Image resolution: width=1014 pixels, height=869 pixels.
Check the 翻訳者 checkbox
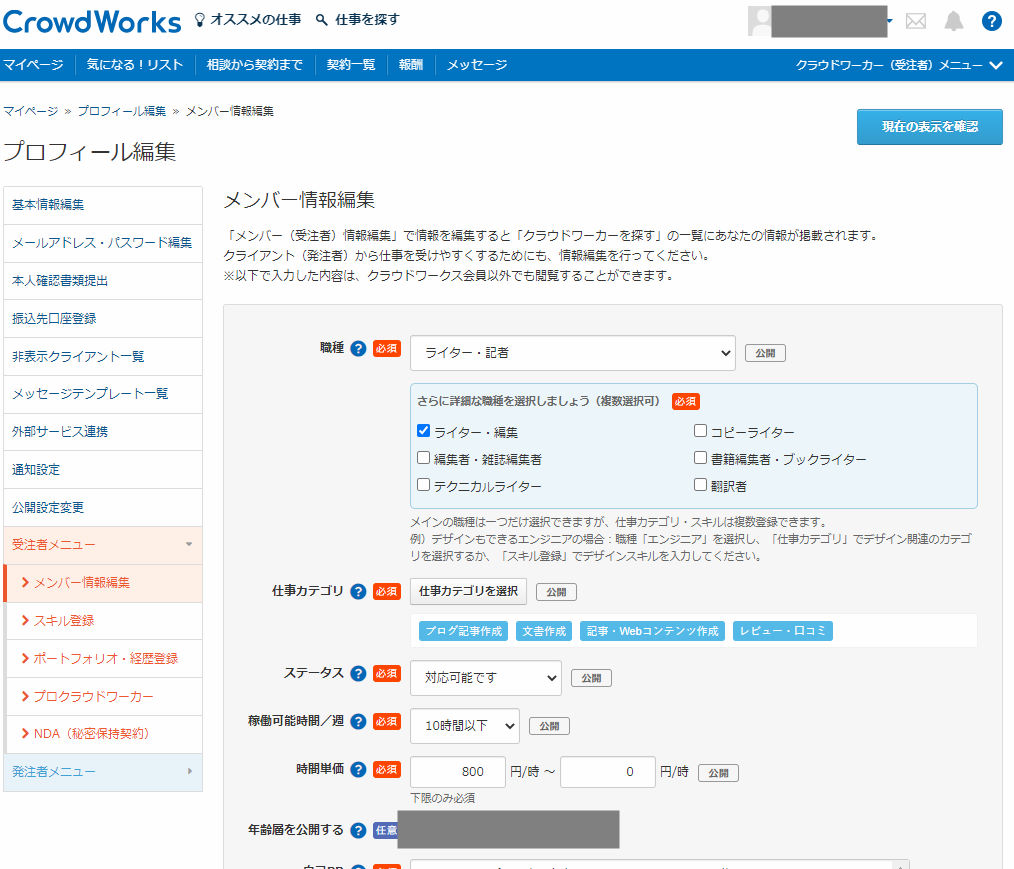pyautogui.click(x=699, y=484)
